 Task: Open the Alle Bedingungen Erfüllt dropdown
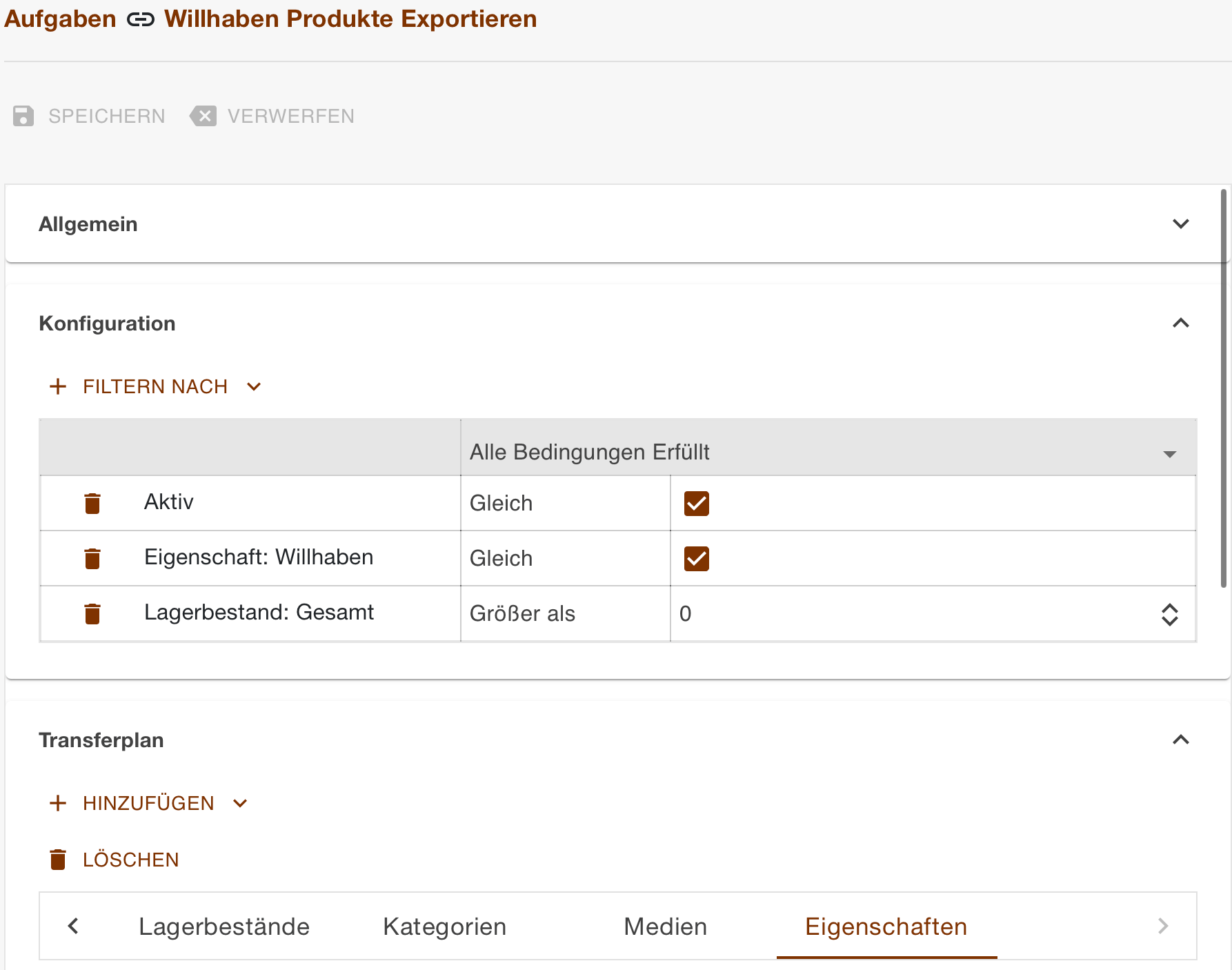click(1170, 453)
